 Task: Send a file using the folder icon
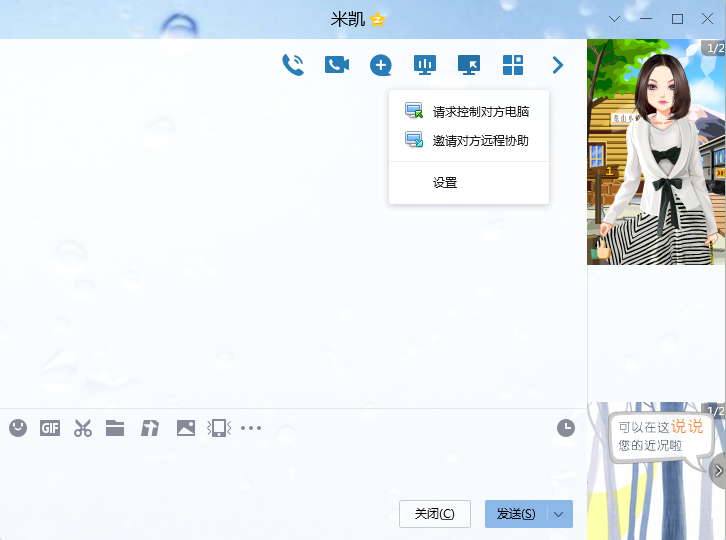(115, 428)
